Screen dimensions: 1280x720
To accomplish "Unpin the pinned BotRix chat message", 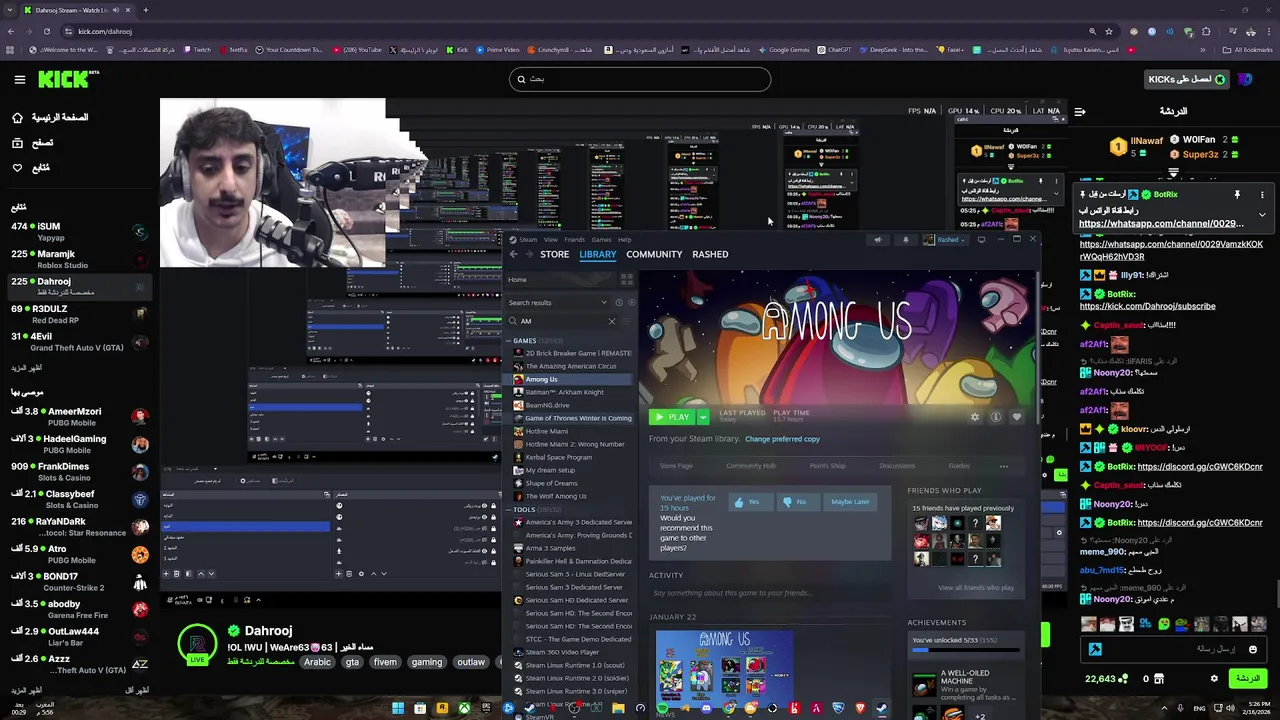I will (1237, 195).
